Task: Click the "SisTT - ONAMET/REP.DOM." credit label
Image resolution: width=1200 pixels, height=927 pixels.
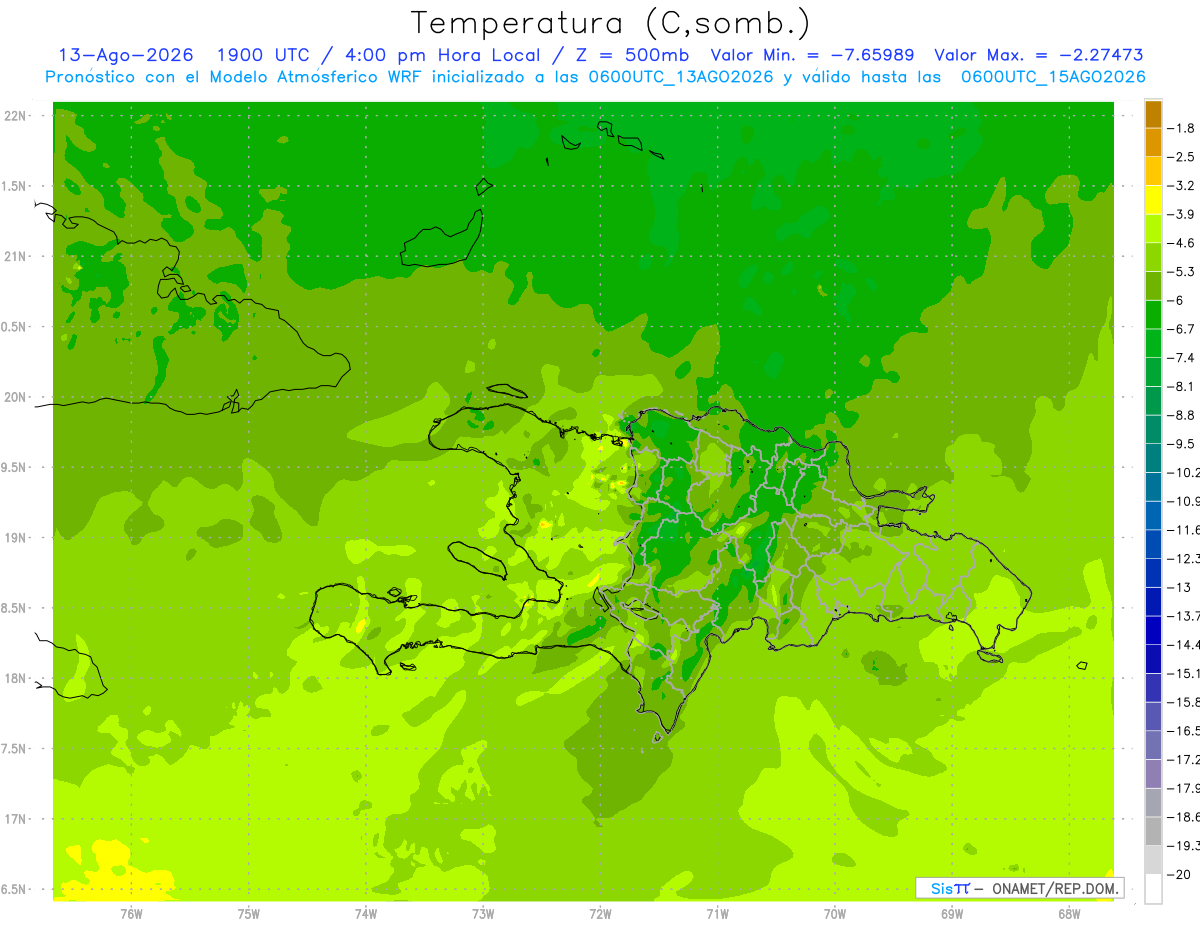Action: [x=1020, y=887]
